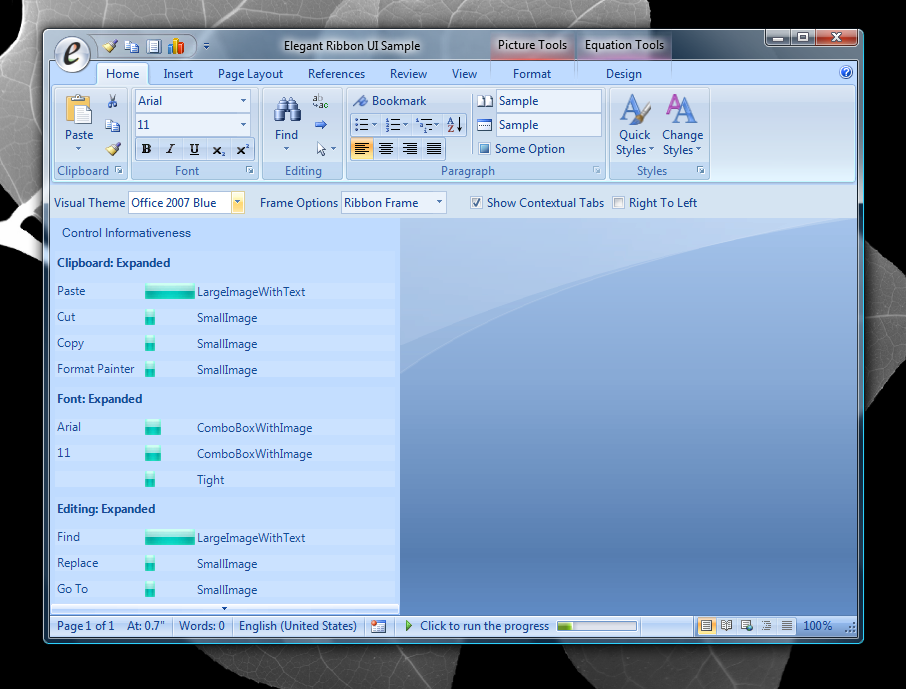
Task: Switch to the Insert tab
Action: [x=178, y=74]
